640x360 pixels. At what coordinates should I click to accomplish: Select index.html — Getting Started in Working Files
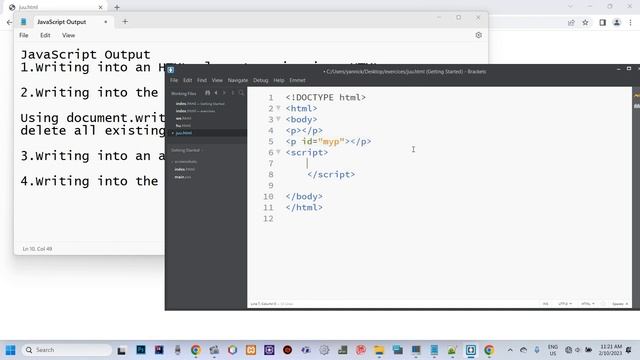click(200, 104)
